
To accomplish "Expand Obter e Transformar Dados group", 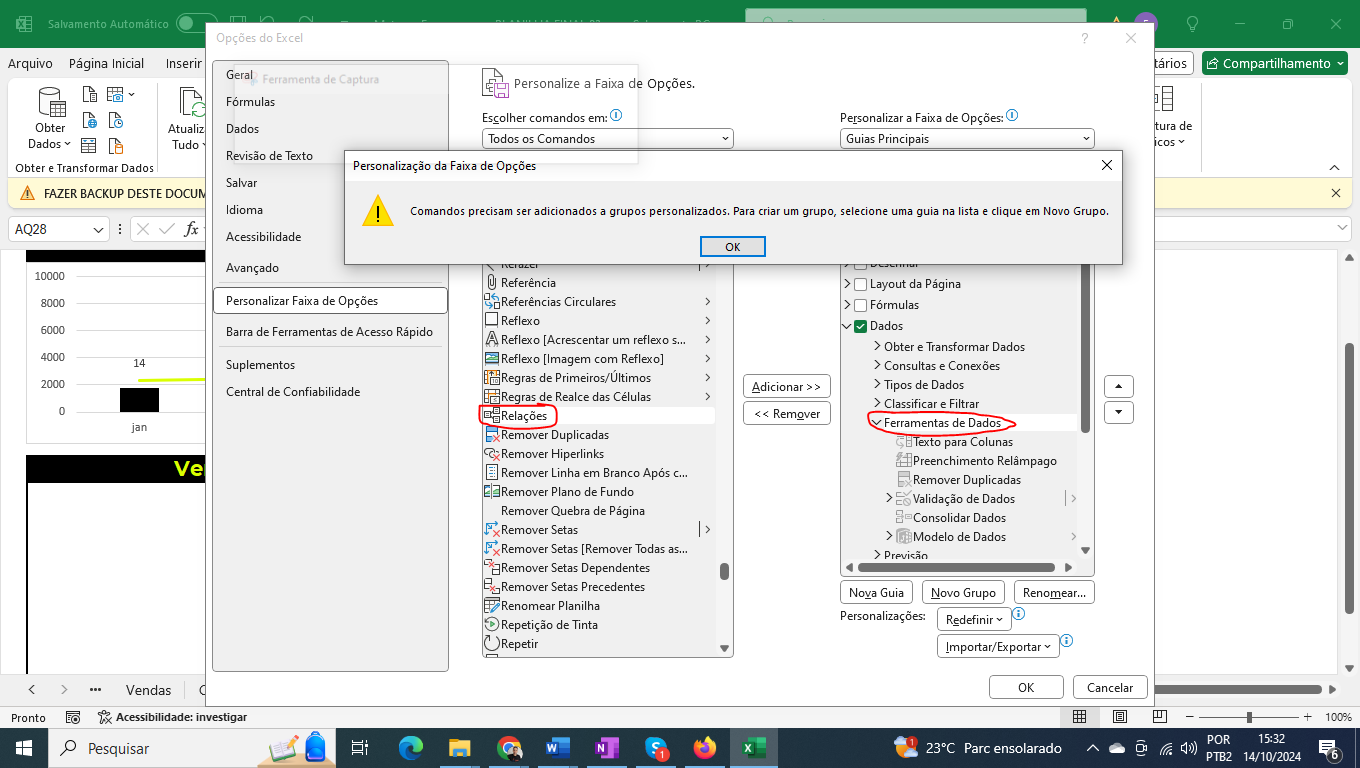I will [877, 347].
